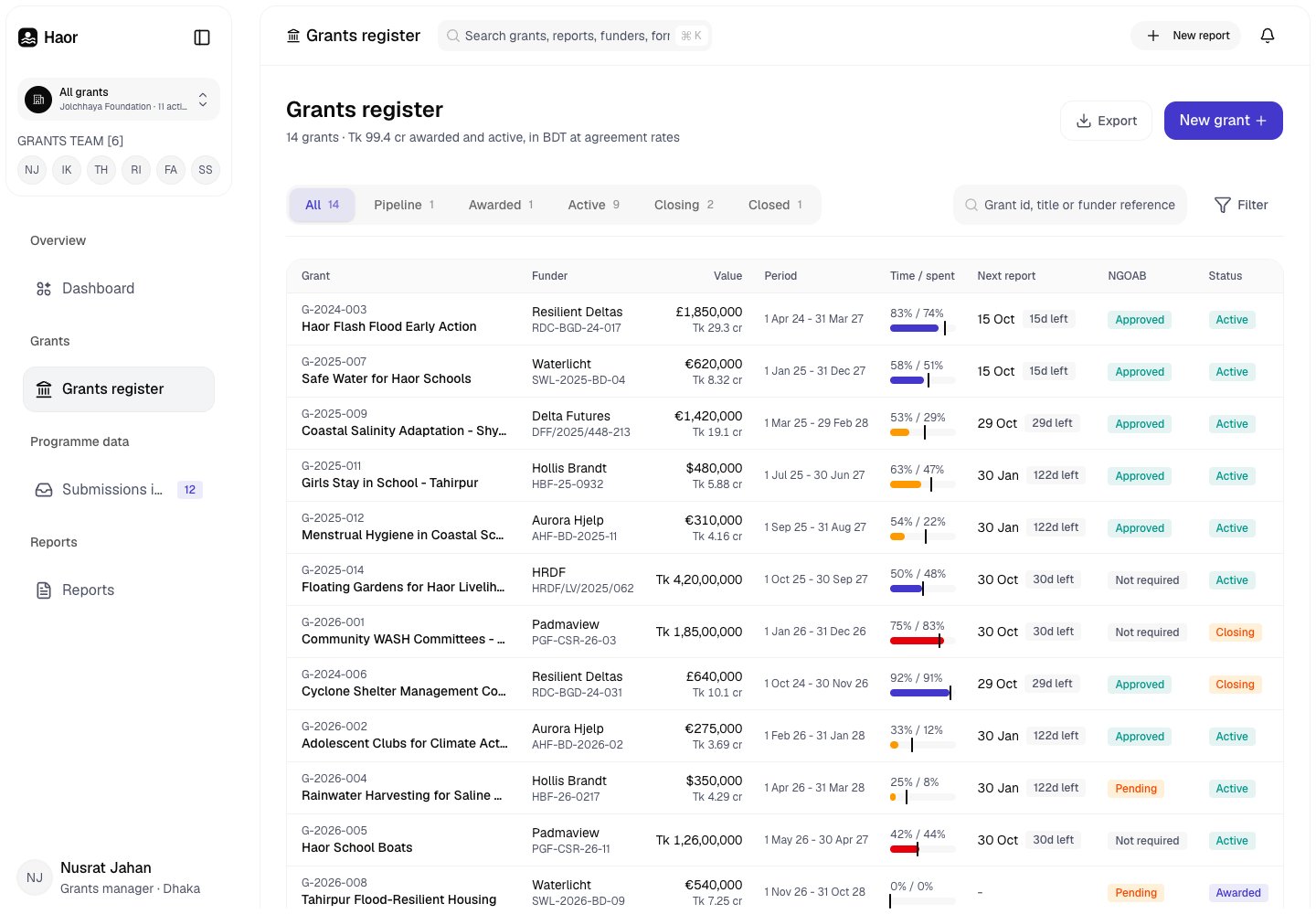Click the Pending NGOAB badge for Rainwater Harvesting
The image size is (1316, 914).
tap(1136, 789)
